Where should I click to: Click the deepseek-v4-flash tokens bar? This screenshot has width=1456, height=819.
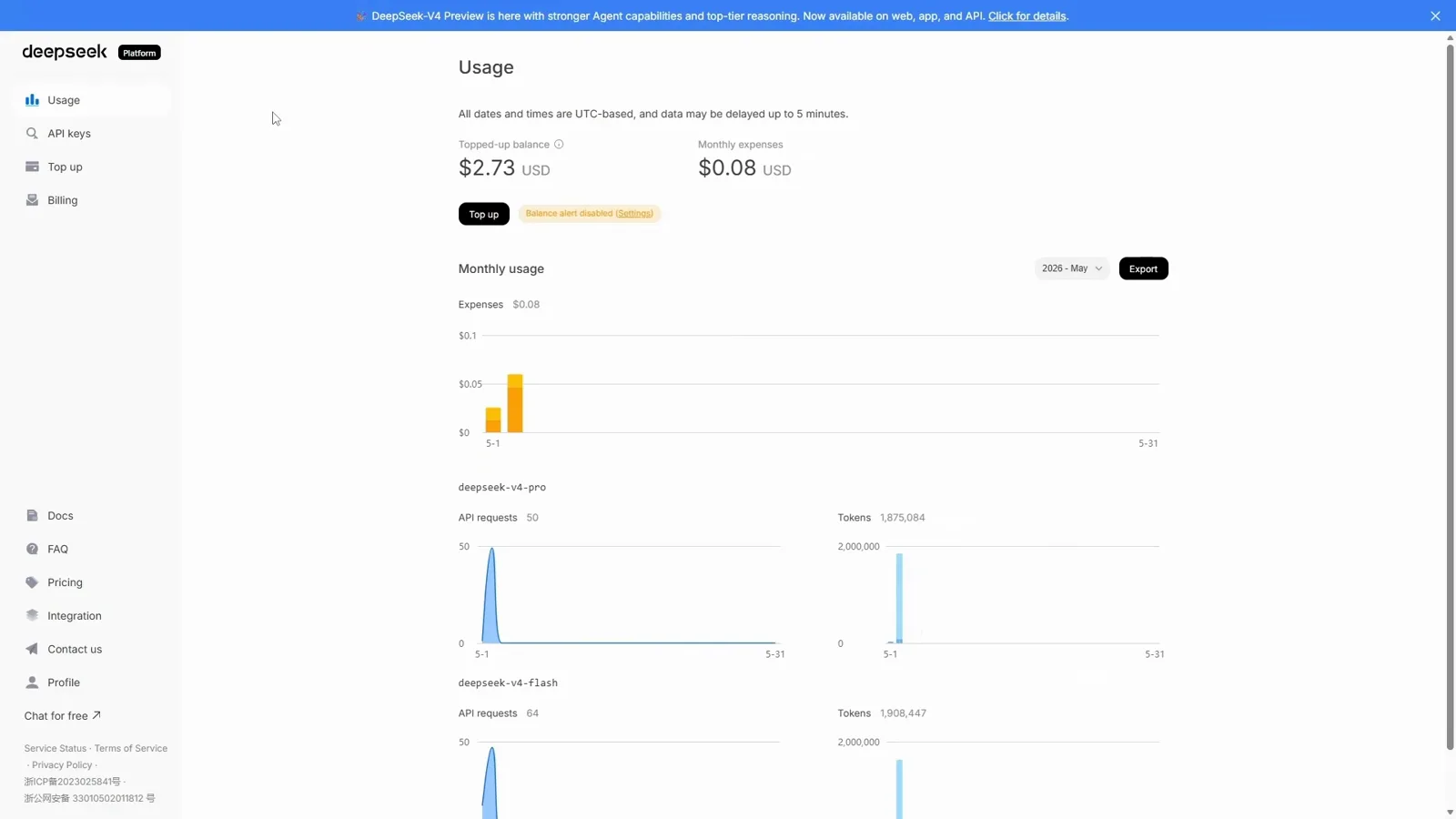click(x=899, y=789)
